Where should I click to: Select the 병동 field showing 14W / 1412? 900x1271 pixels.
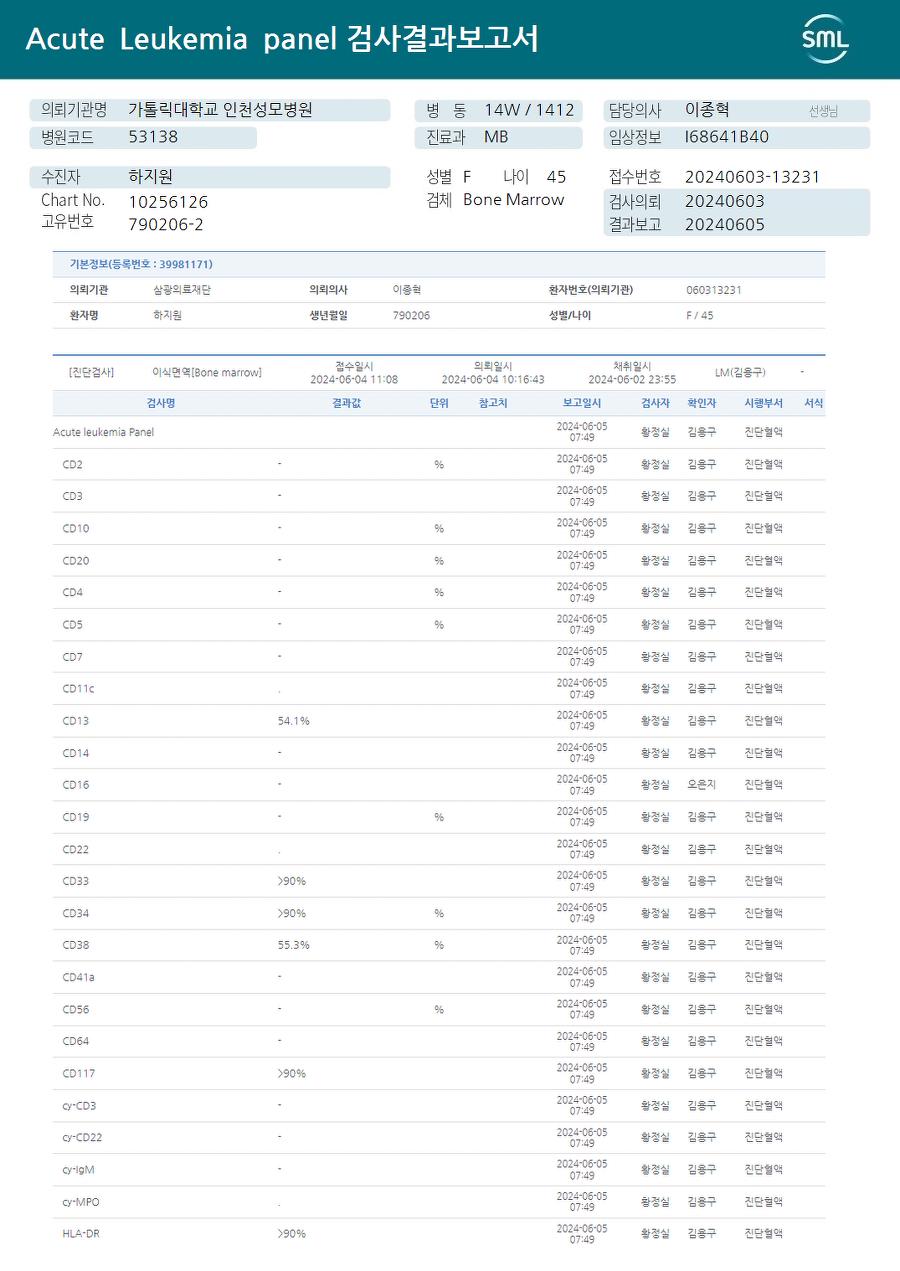[x=528, y=110]
